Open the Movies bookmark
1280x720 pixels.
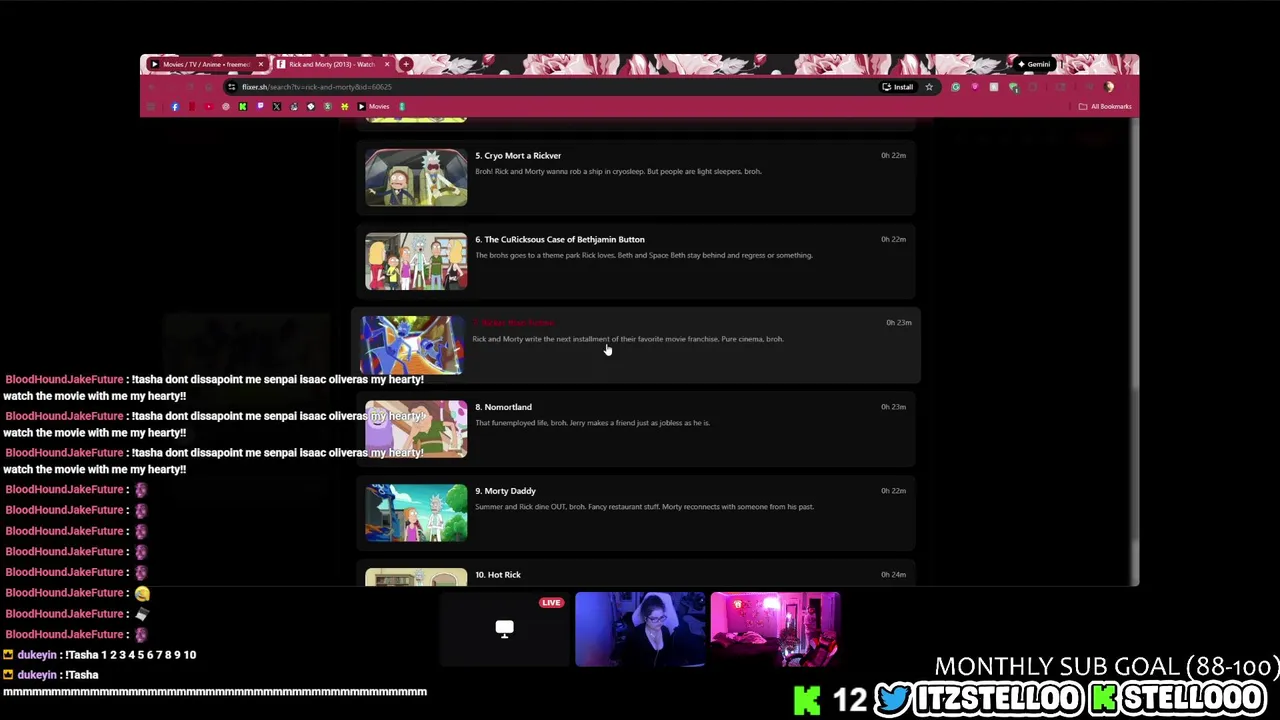tap(372, 106)
